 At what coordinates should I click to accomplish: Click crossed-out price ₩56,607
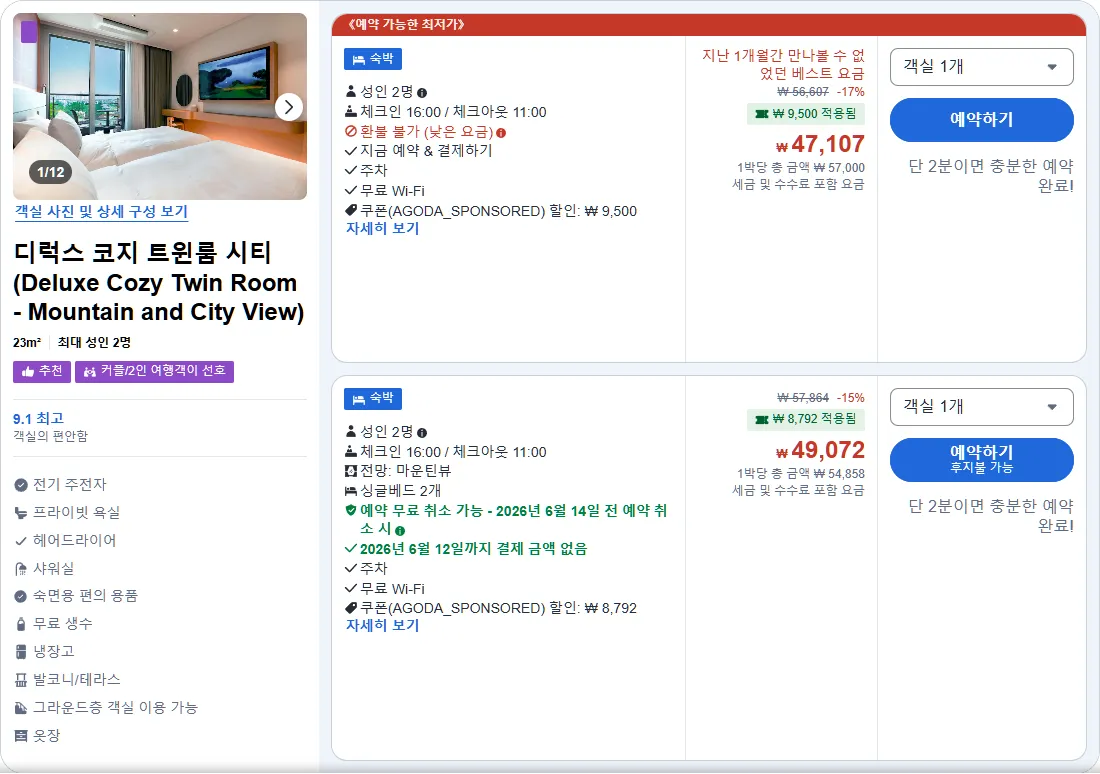coord(803,92)
